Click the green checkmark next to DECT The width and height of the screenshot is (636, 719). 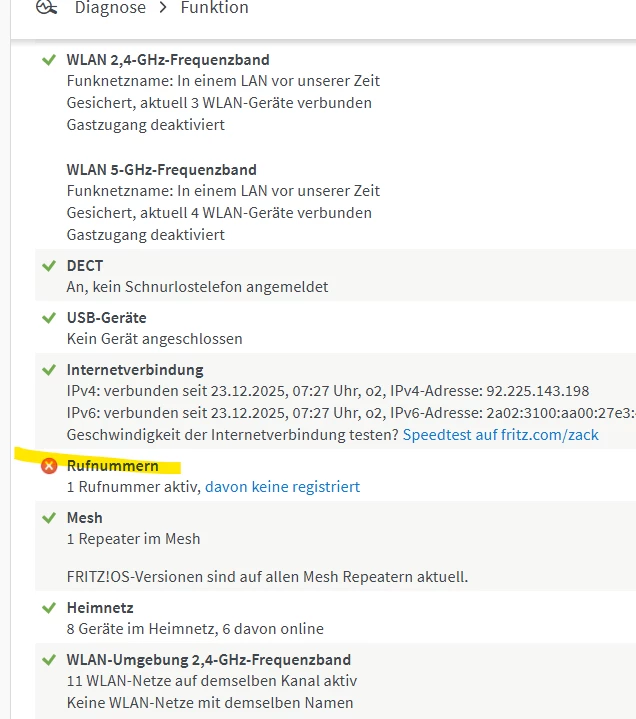pyautogui.click(x=48, y=266)
